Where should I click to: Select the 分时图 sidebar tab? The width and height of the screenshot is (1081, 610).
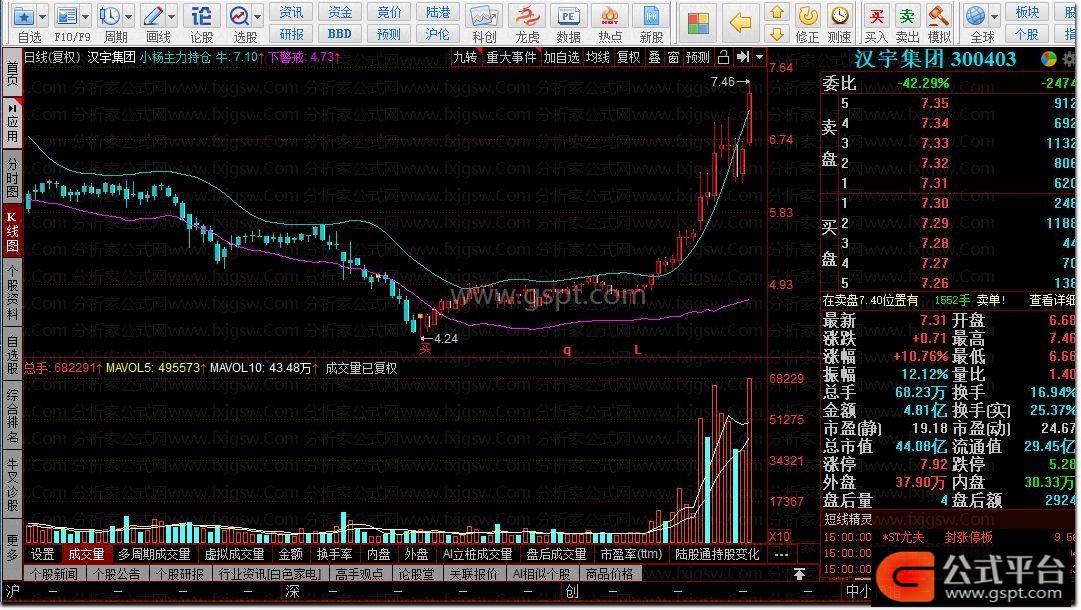pyautogui.click(x=12, y=177)
